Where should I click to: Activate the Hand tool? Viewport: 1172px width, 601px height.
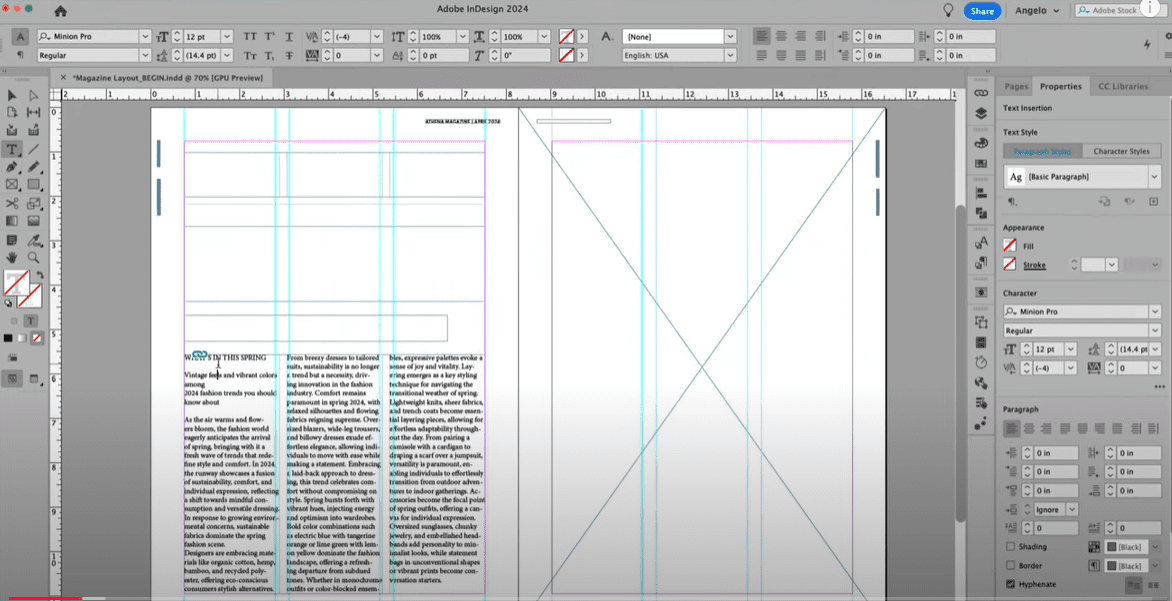(11, 257)
